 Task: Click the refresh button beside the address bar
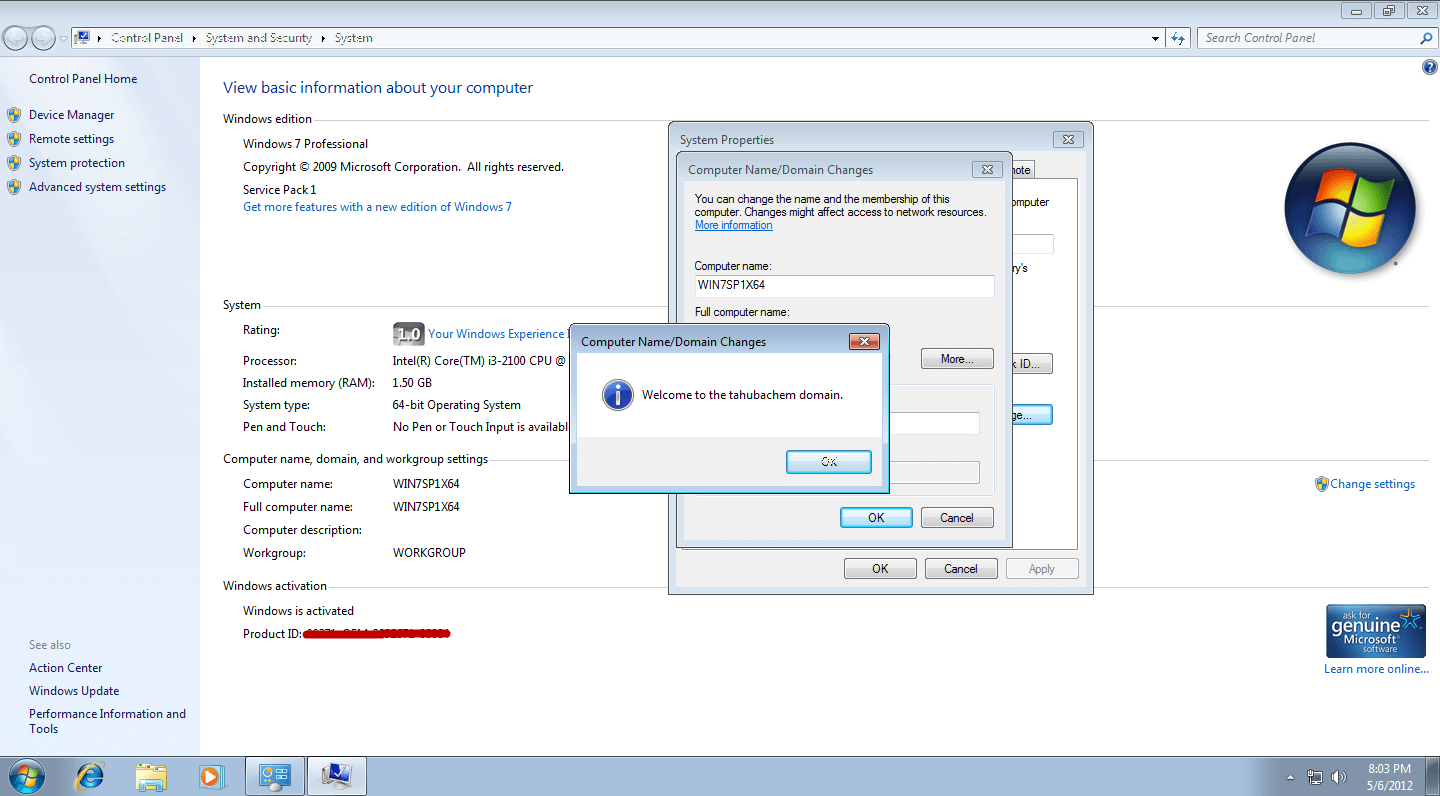pos(1178,38)
